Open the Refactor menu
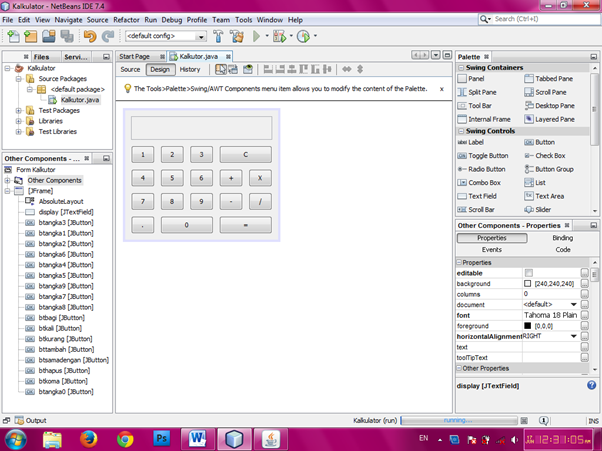This screenshot has width=602, height=451. click(x=126, y=20)
